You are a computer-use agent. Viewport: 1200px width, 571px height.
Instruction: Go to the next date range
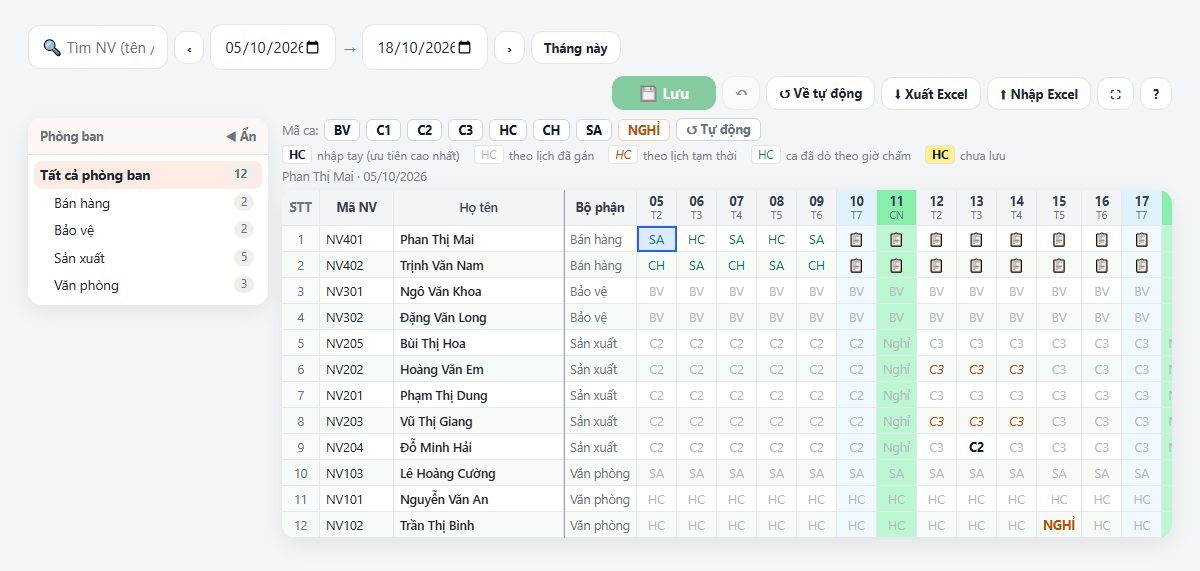coord(509,48)
